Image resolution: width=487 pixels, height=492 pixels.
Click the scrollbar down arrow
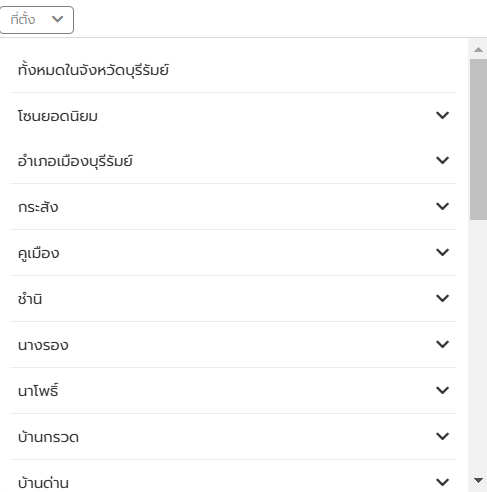478,480
